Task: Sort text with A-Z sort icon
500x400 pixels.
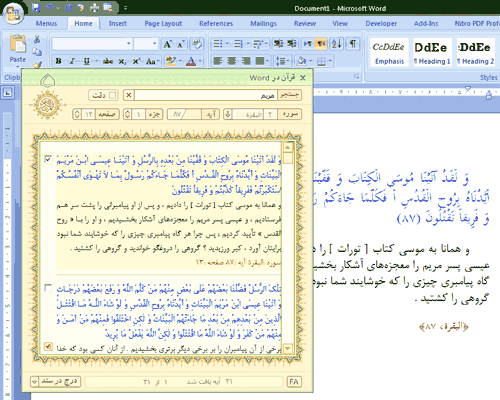Action: [337, 44]
